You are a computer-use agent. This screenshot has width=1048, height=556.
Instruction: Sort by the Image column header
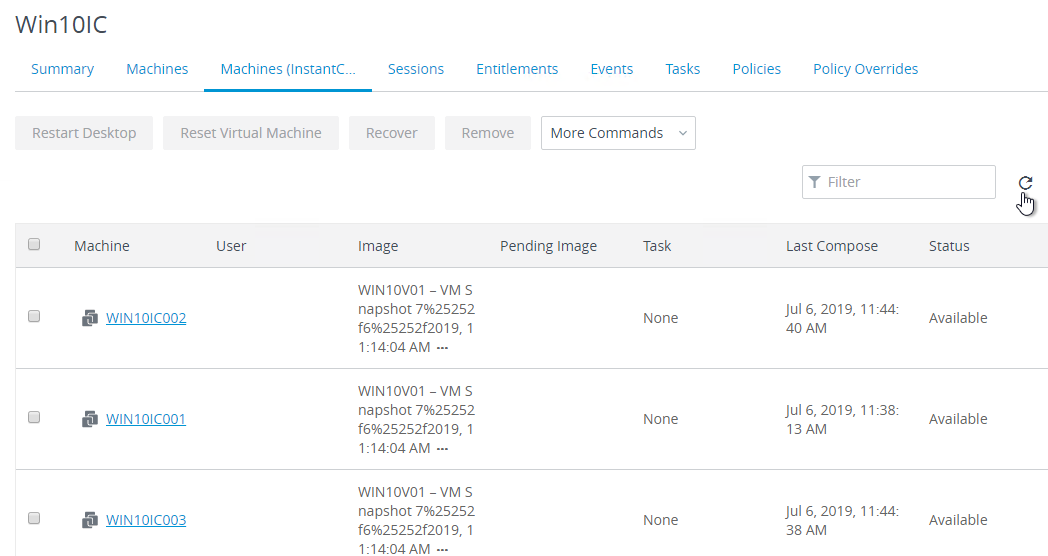378,246
